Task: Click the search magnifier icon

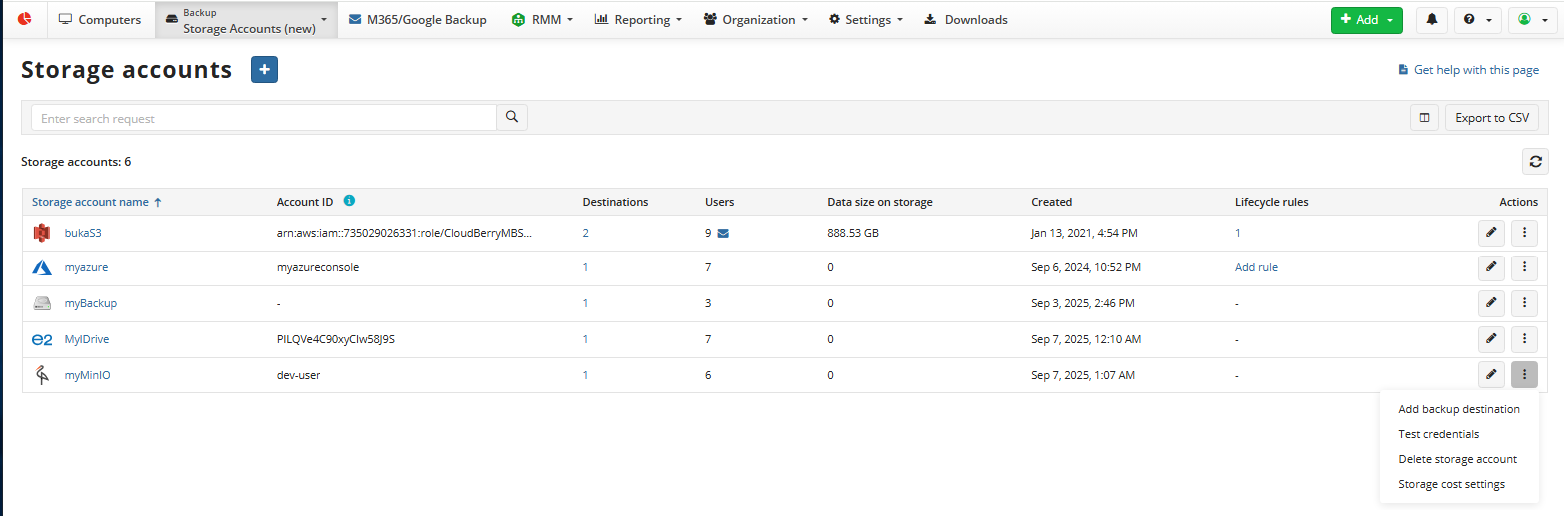Action: tap(512, 118)
